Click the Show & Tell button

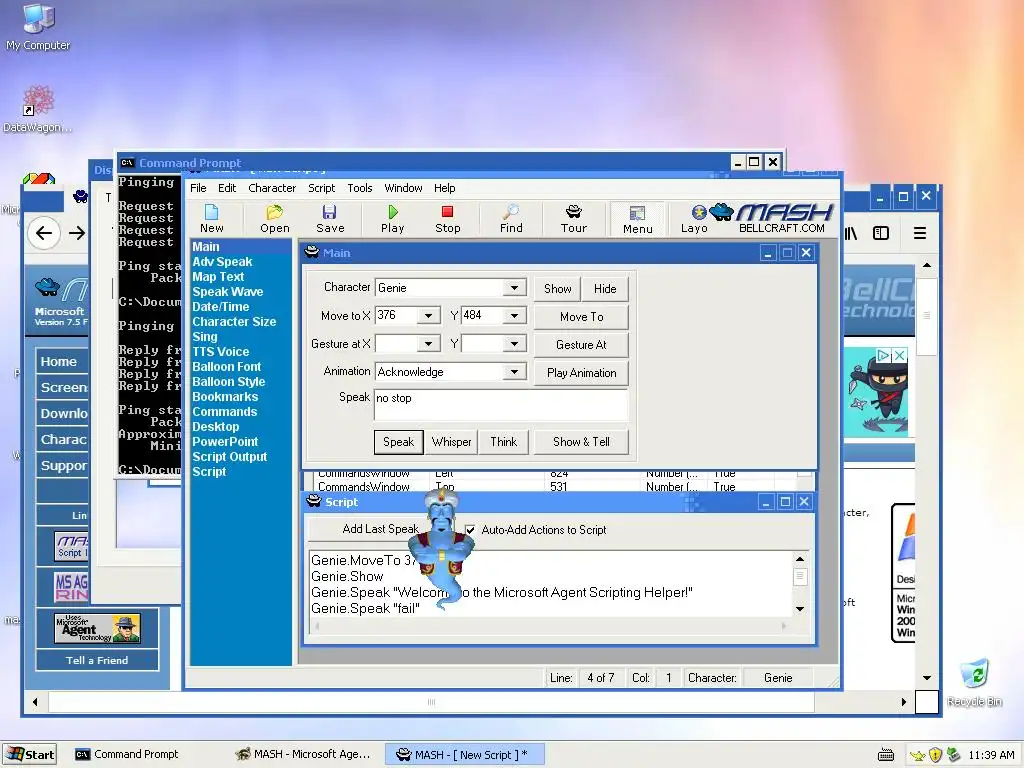tap(581, 441)
